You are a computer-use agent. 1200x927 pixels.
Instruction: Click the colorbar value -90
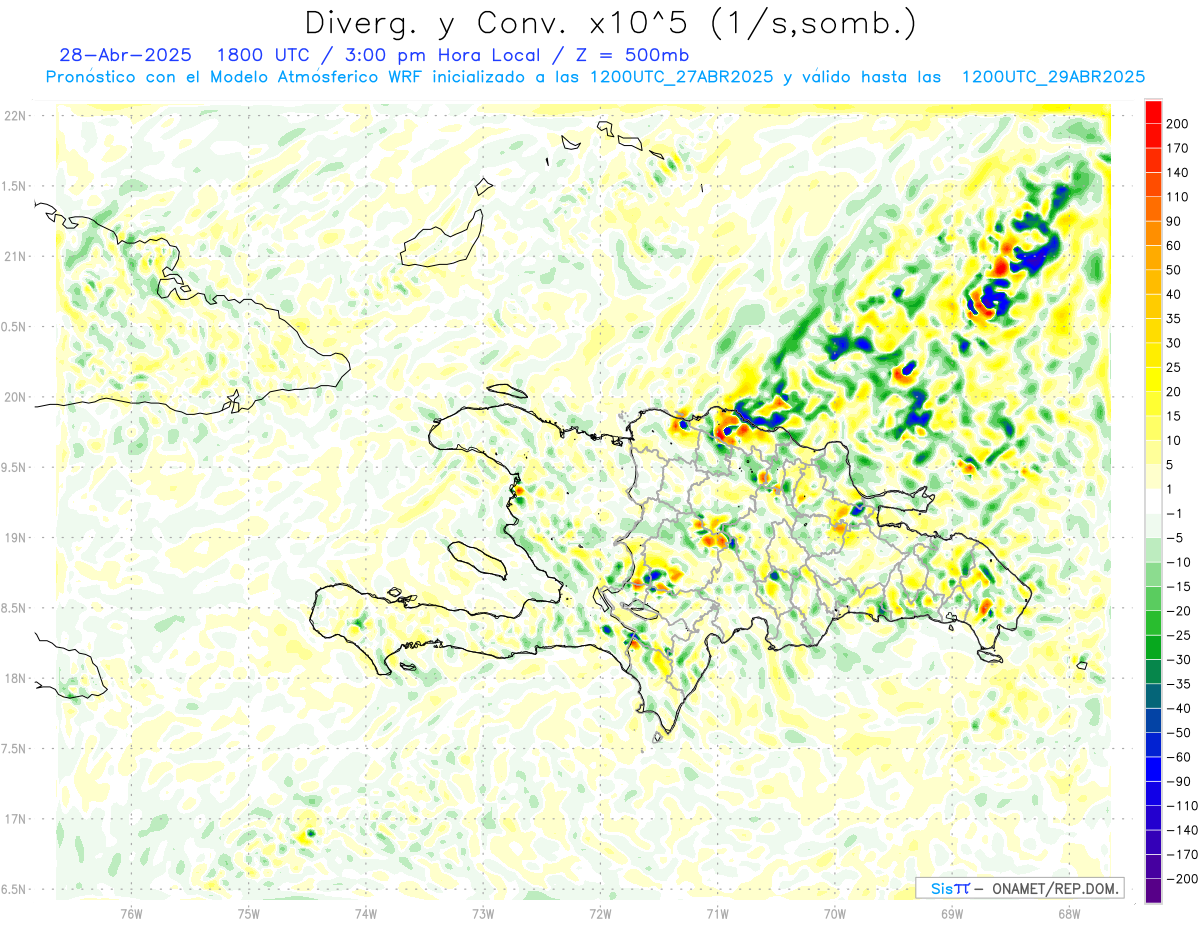(x=1178, y=781)
